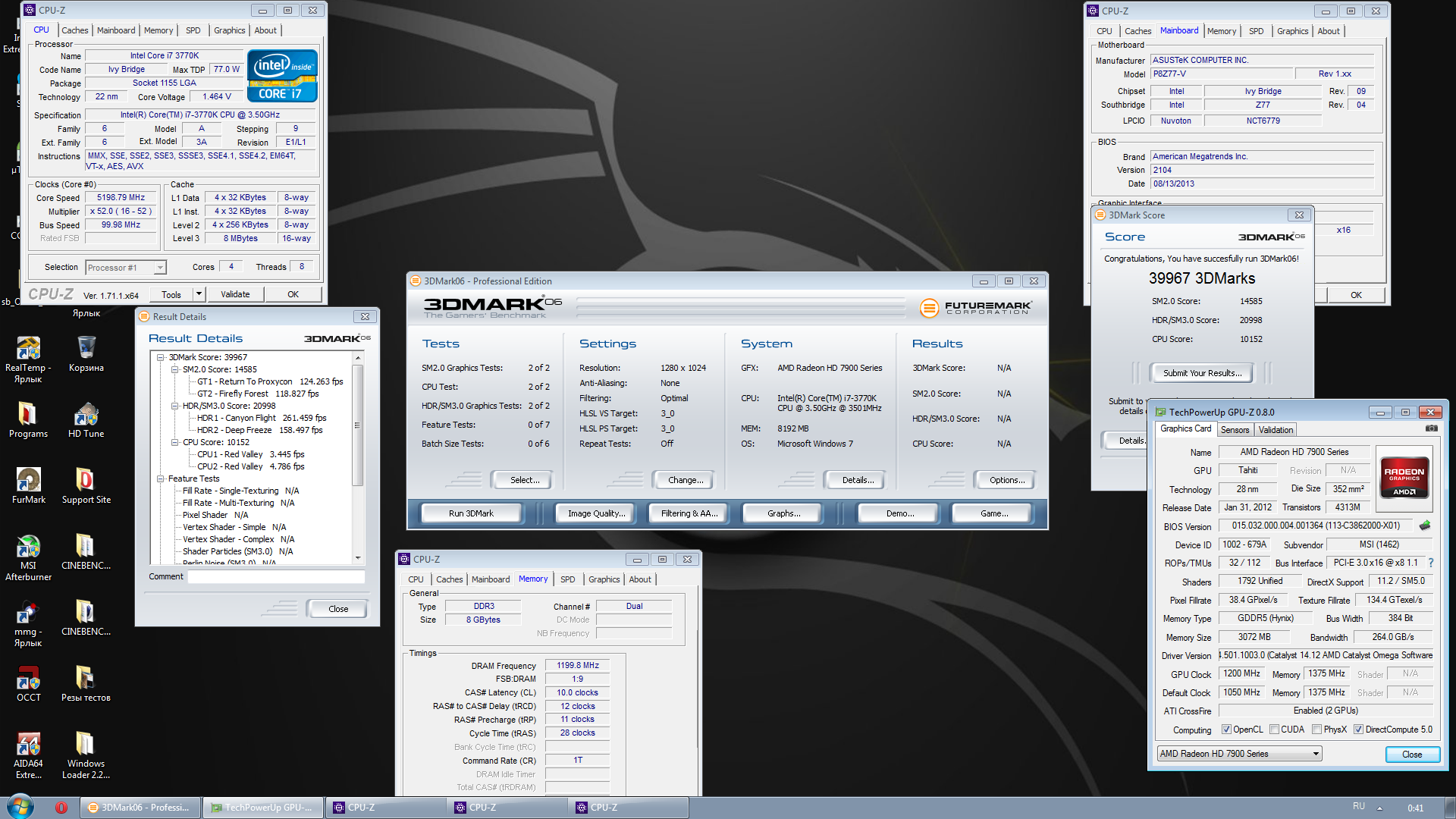The image size is (1456, 819).
Task: Switch to TechPowerUp GPU-Z taskbar button
Action: point(263,808)
